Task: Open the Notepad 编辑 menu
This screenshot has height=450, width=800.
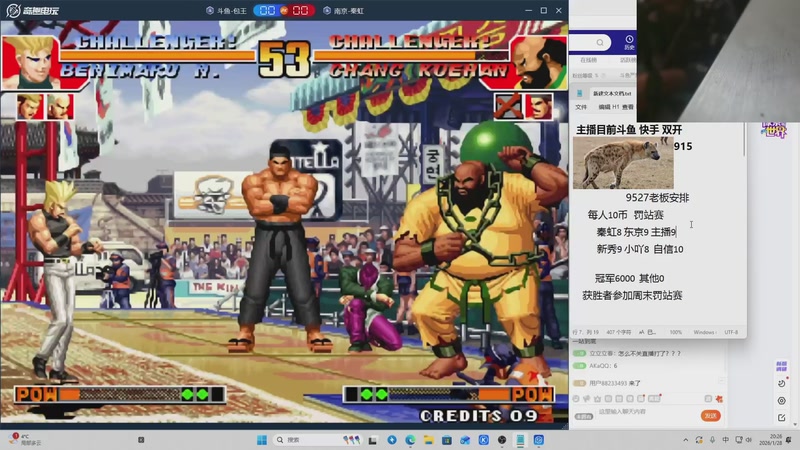Action: point(605,107)
